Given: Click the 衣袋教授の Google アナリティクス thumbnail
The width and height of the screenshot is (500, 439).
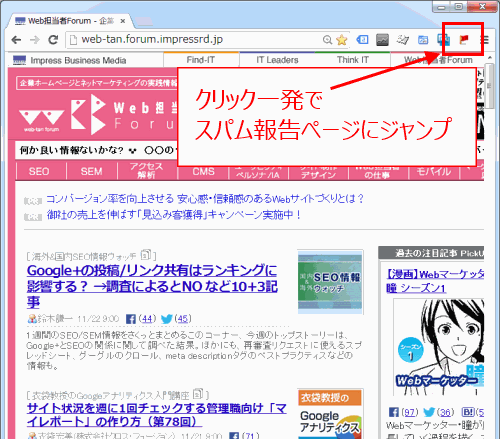Looking at the screenshot, I should [x=330, y=414].
